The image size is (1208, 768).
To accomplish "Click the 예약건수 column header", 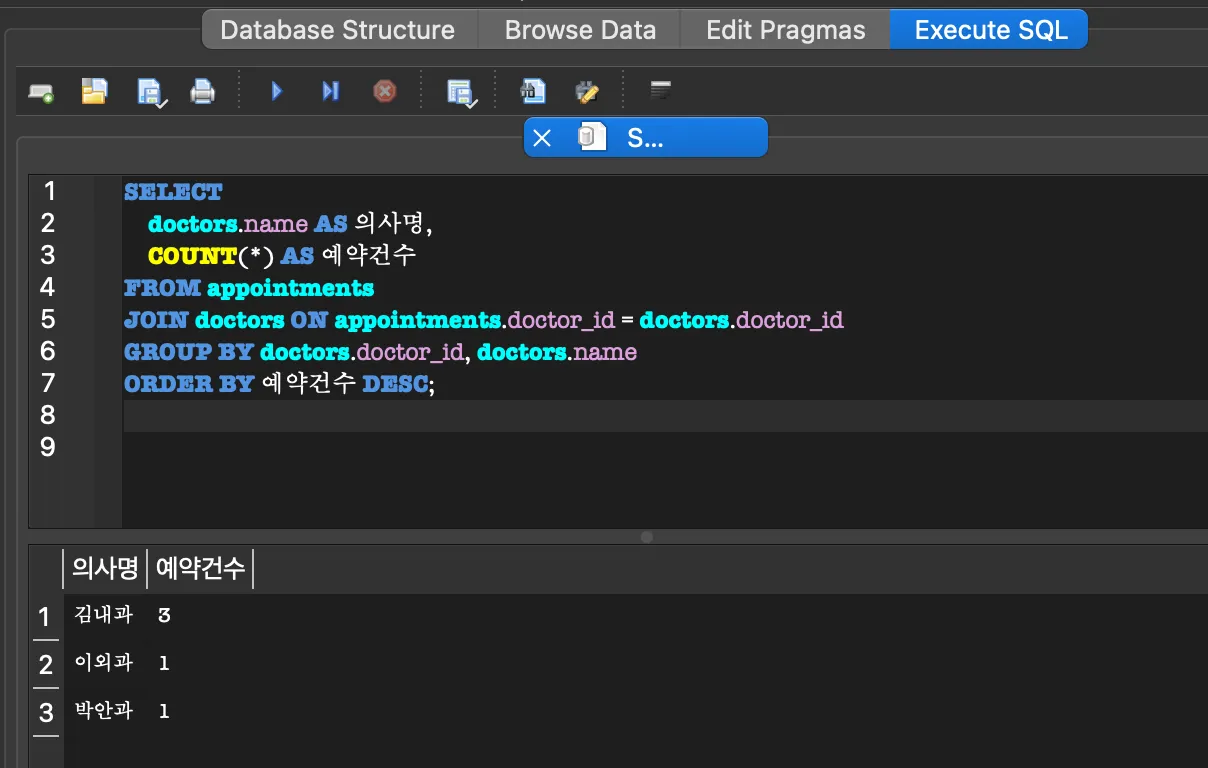I will click(200, 569).
